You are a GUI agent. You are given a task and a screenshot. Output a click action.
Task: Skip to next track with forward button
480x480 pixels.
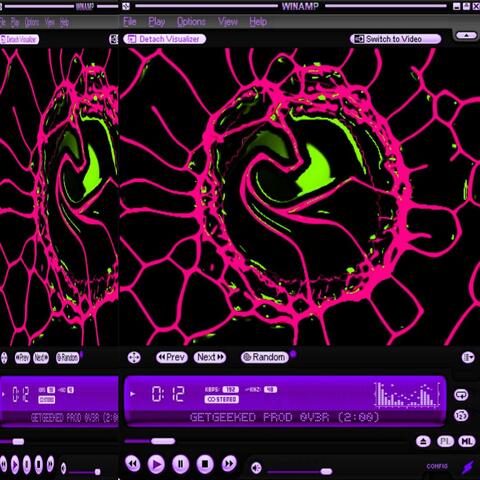[229, 463]
